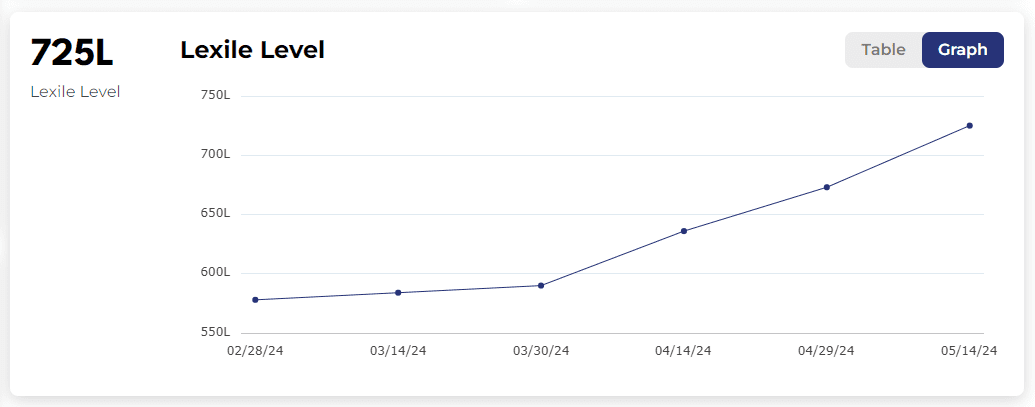Image resolution: width=1035 pixels, height=407 pixels.
Task: Click the Lexile Level caption under 725L
Action: click(x=75, y=92)
